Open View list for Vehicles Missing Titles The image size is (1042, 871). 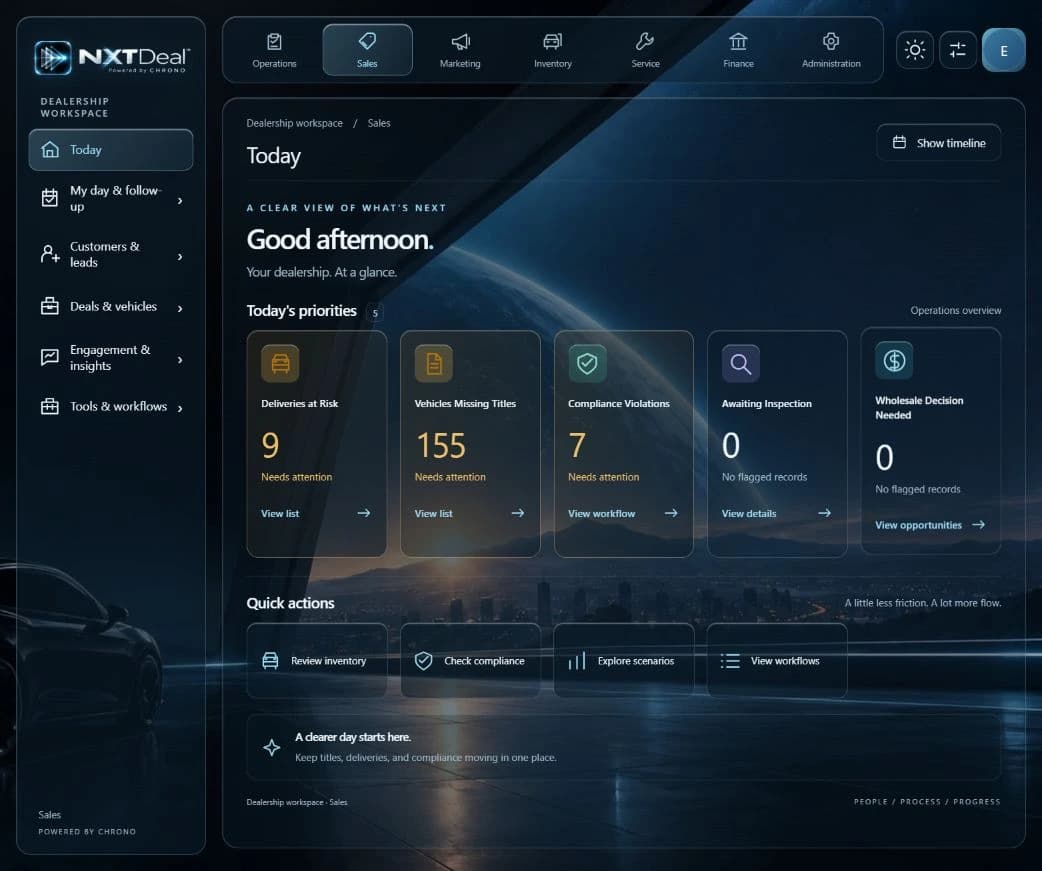433,514
